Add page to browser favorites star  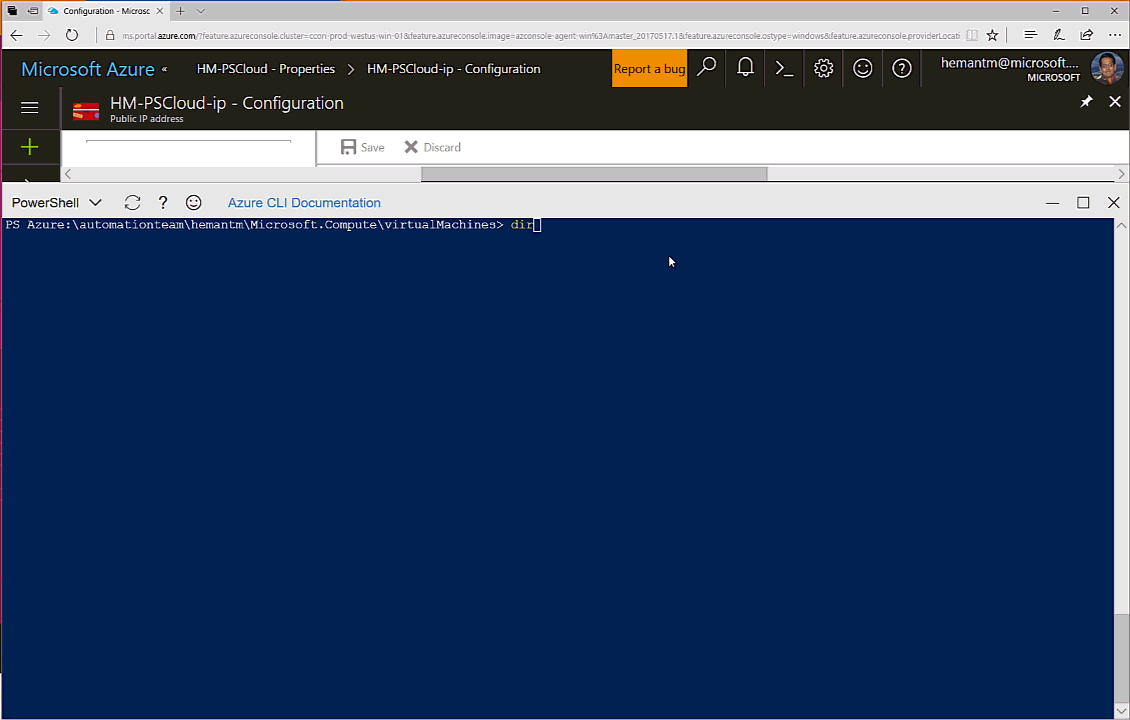pyautogui.click(x=992, y=35)
